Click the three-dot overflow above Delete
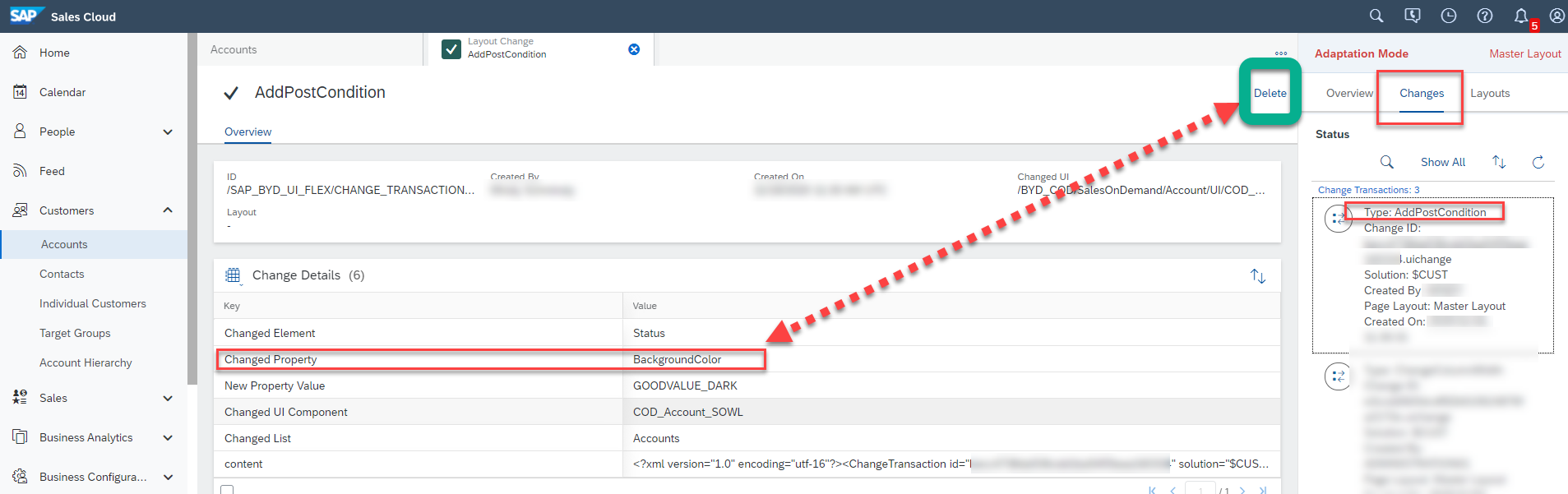 click(1281, 53)
